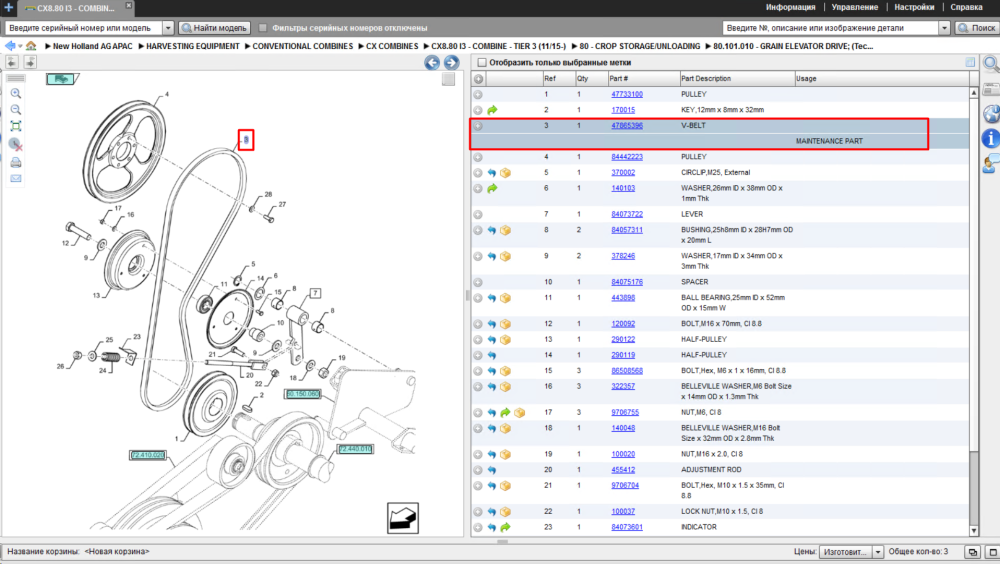Click the info icon on right sidebar
The width and height of the screenshot is (1000, 564).
990,138
